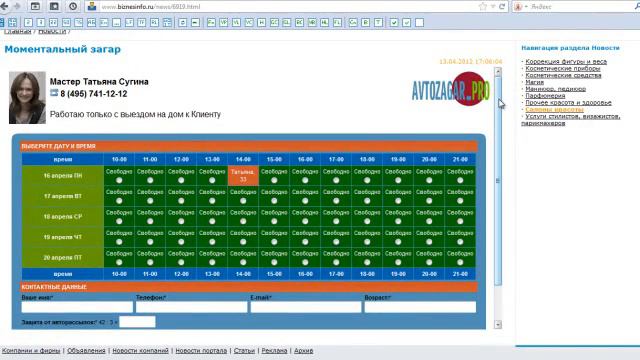
Task: Select 14-00 slot on 17 апреля ВТ
Action: (243, 201)
